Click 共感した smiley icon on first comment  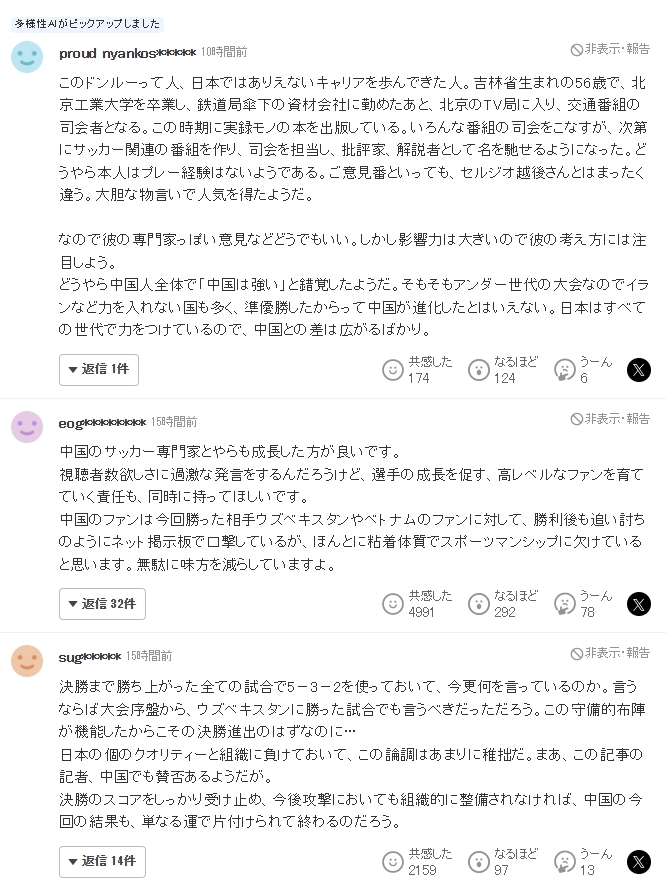393,370
